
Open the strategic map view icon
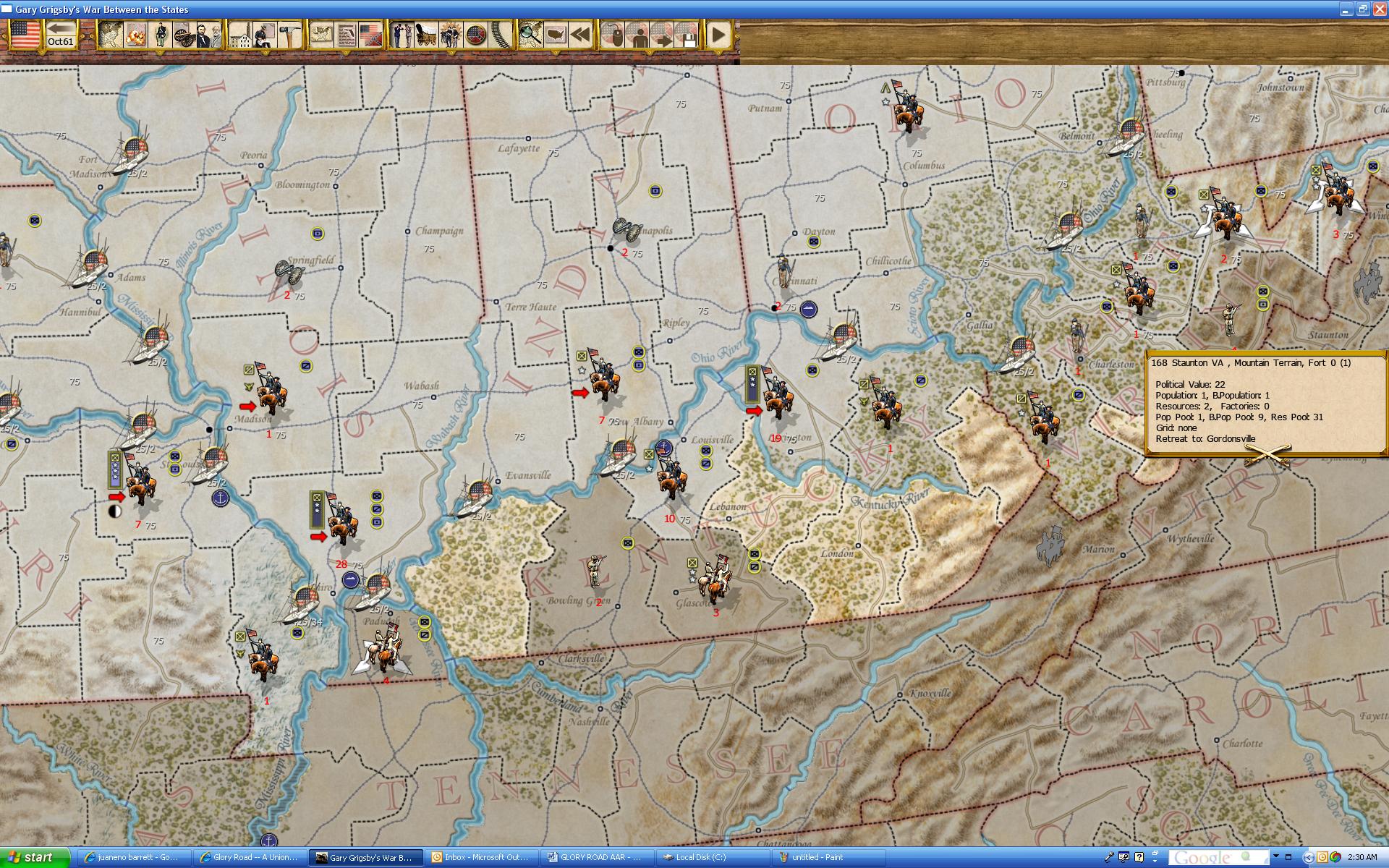pos(109,34)
